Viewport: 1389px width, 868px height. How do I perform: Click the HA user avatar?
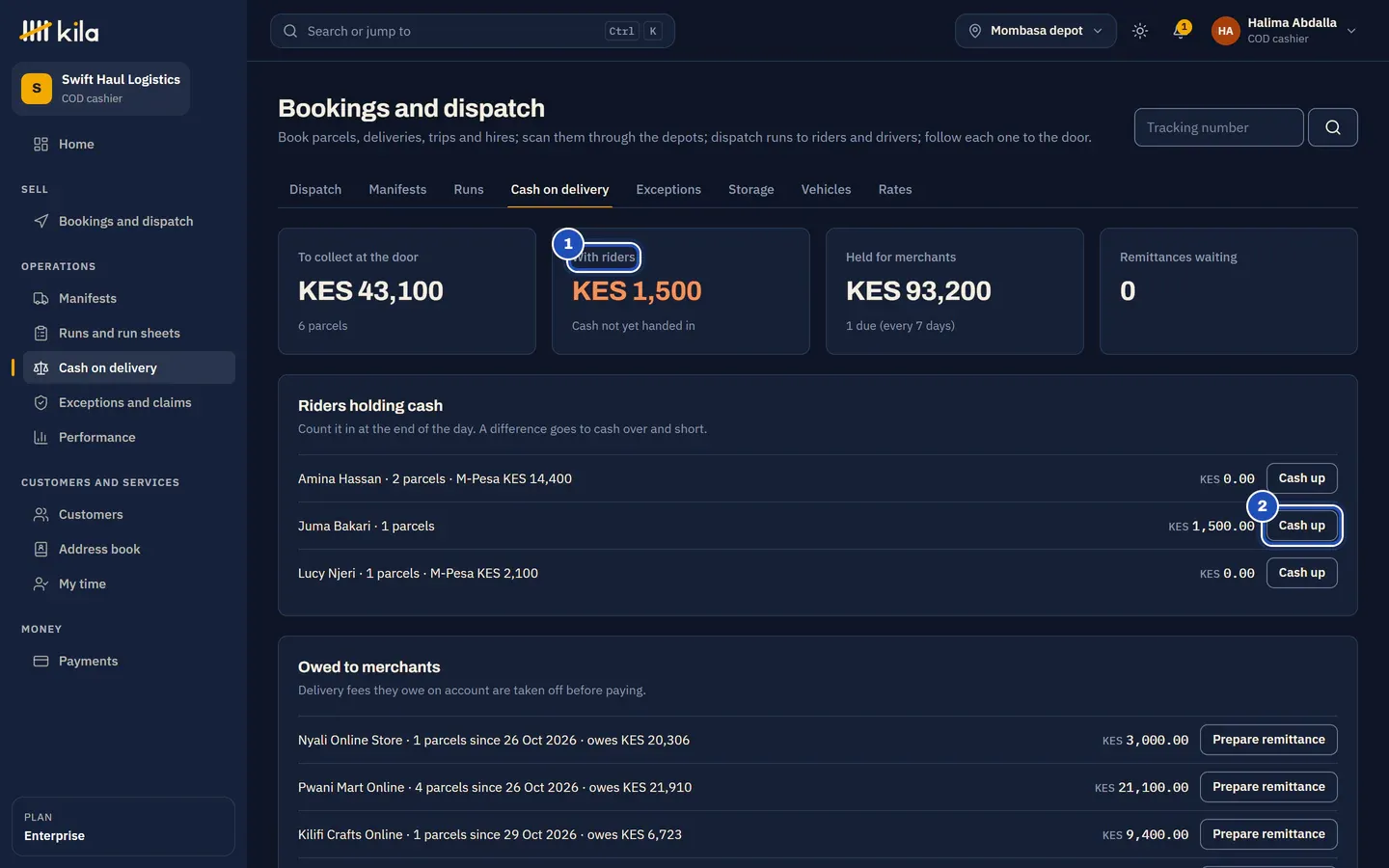1225,31
